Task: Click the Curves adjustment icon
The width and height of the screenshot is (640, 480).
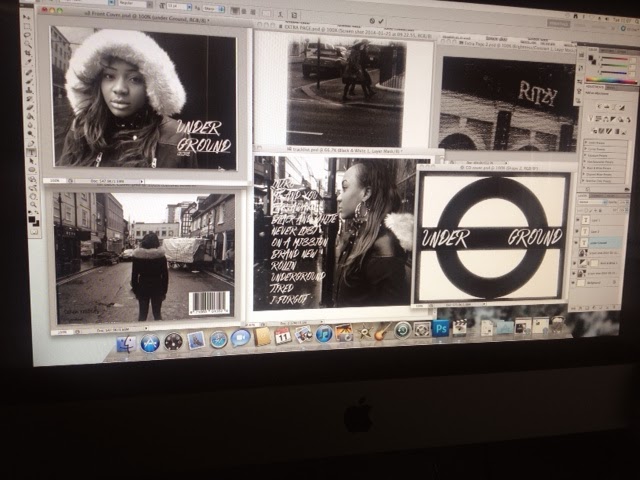Action: pos(615,107)
